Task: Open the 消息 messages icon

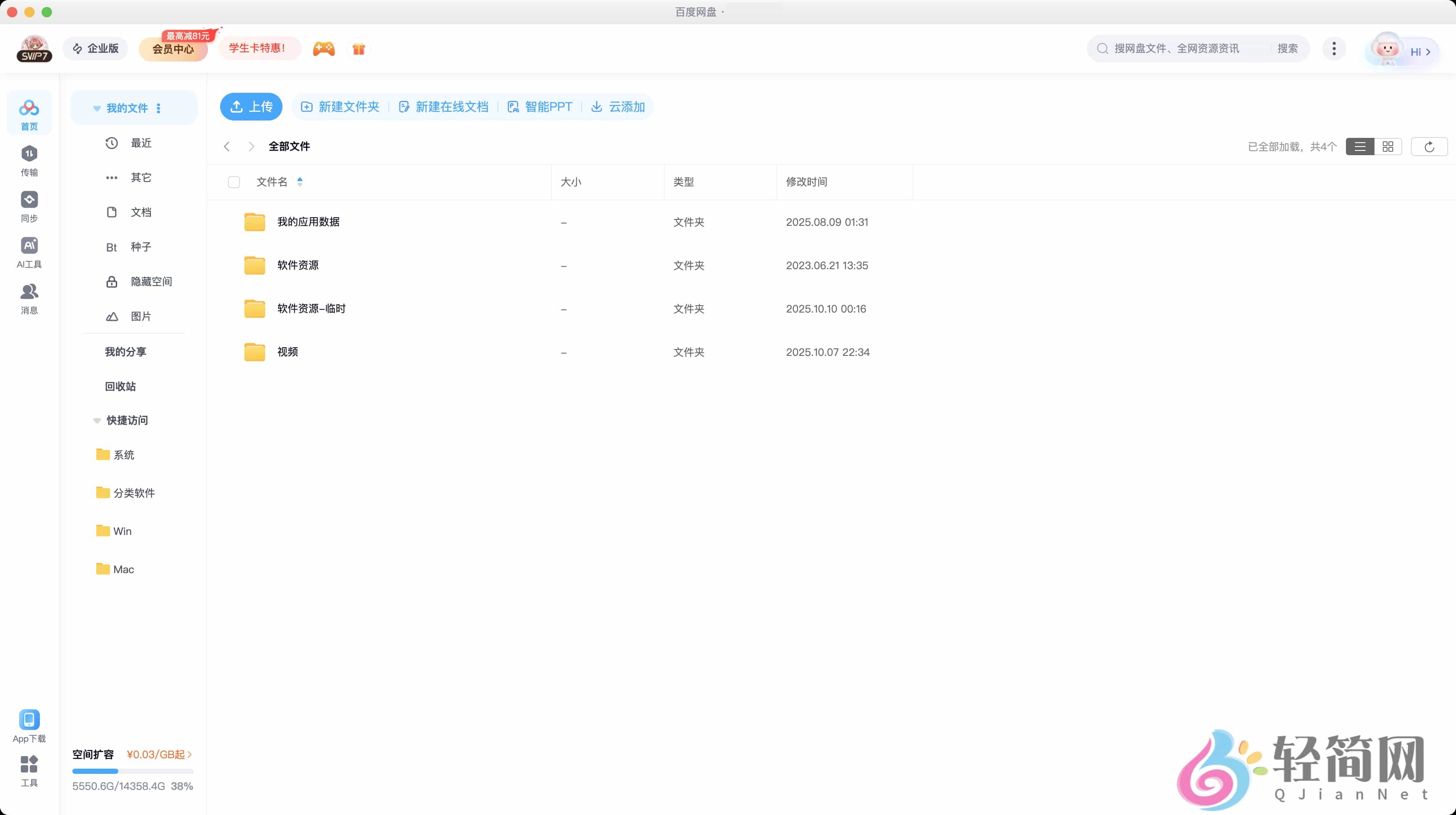Action: tap(29, 292)
